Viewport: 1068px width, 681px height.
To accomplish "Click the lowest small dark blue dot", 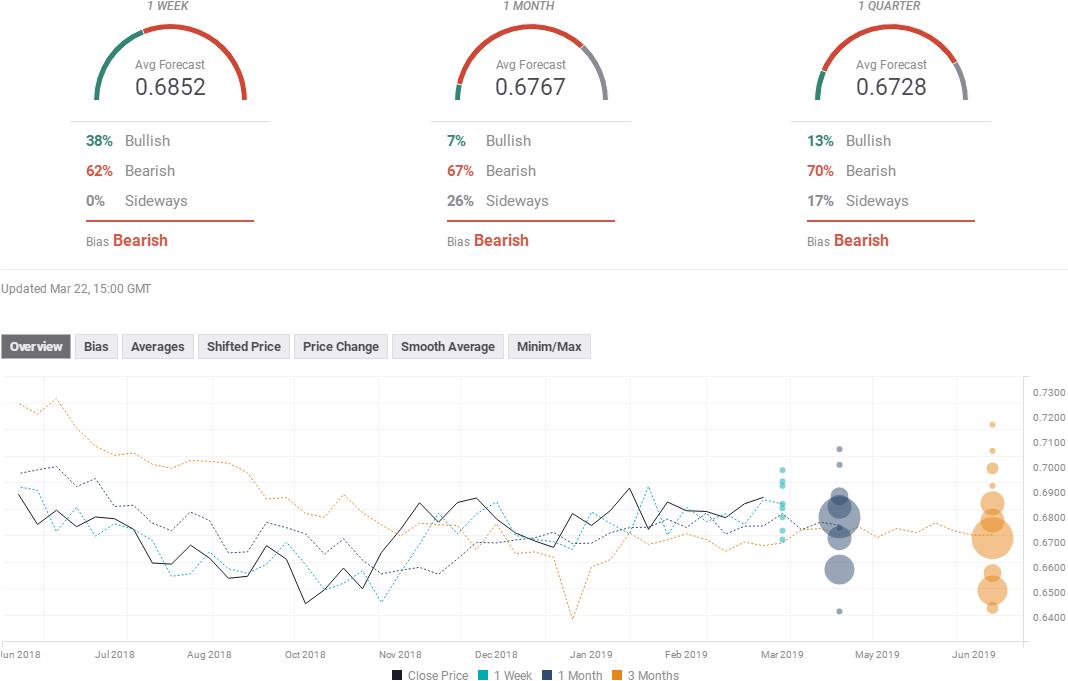I will [839, 611].
